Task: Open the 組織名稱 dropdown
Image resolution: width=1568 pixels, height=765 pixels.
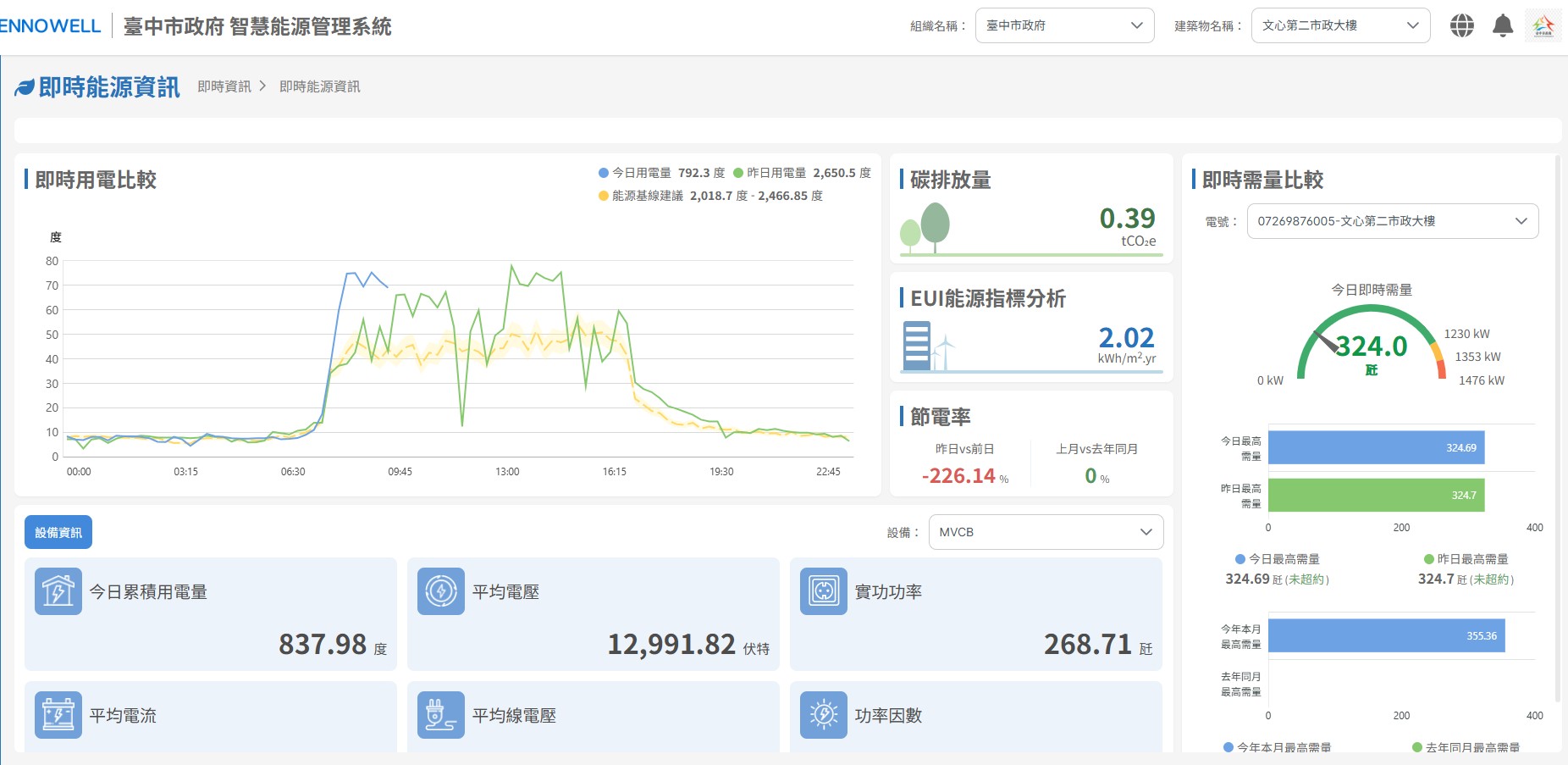Action: (1064, 25)
